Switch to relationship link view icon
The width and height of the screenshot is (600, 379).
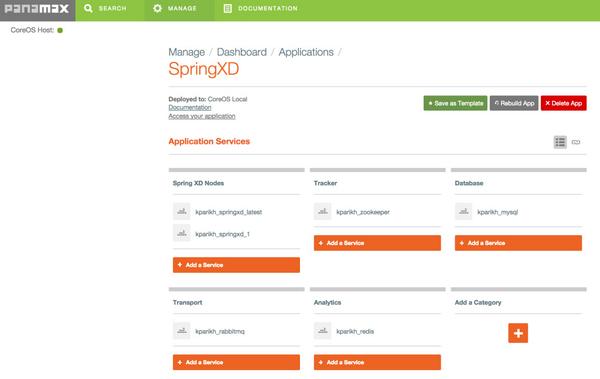coord(576,142)
